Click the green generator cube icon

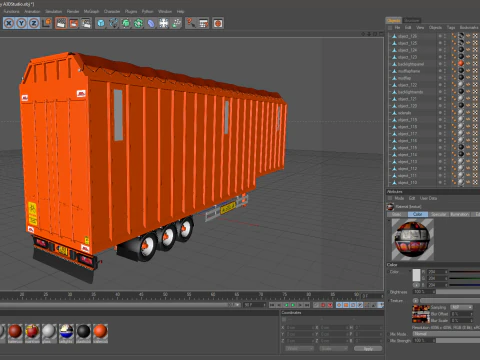coord(126,23)
